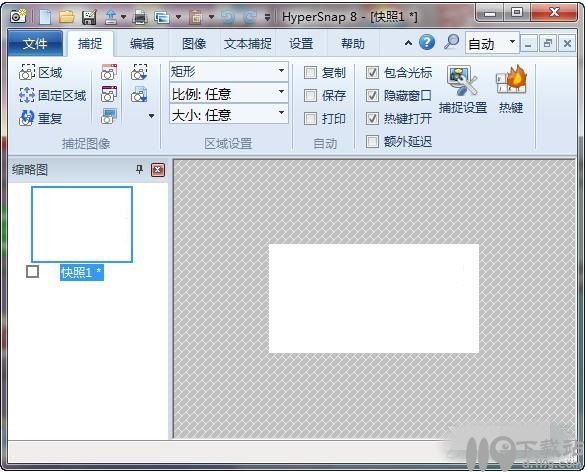Image resolution: width=585 pixels, height=472 pixels.
Task: Click the top camera-with-window icon in 捕捉图像
Action: (109, 72)
